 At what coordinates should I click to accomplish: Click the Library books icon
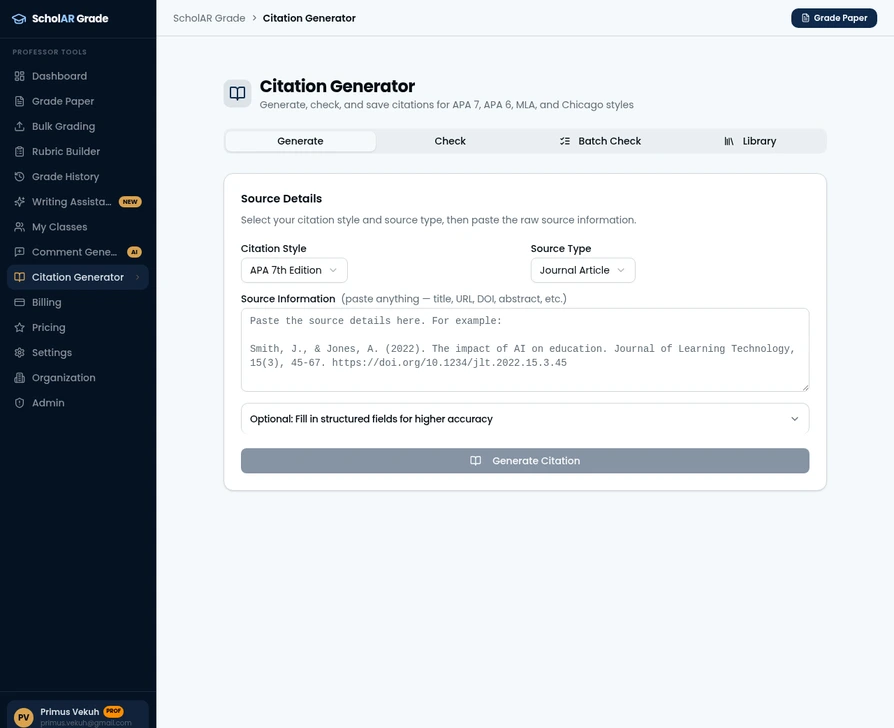pos(729,141)
